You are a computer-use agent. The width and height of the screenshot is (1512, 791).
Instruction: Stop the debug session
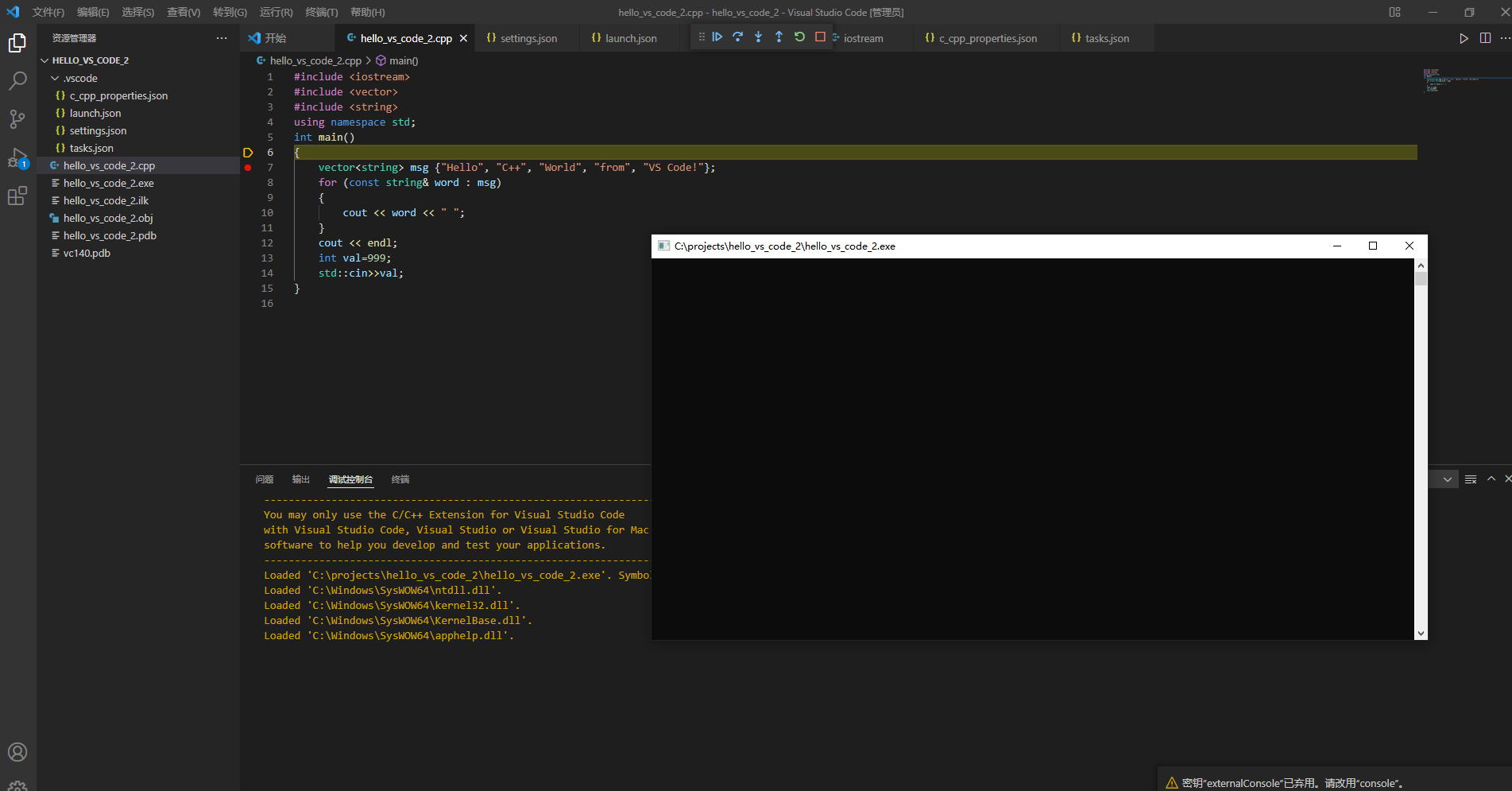(821, 37)
